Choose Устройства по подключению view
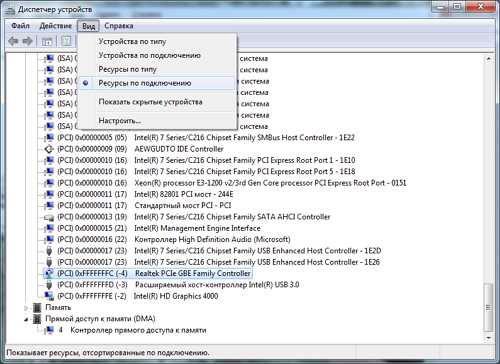Screen dimensions: 500x364 coord(149,55)
